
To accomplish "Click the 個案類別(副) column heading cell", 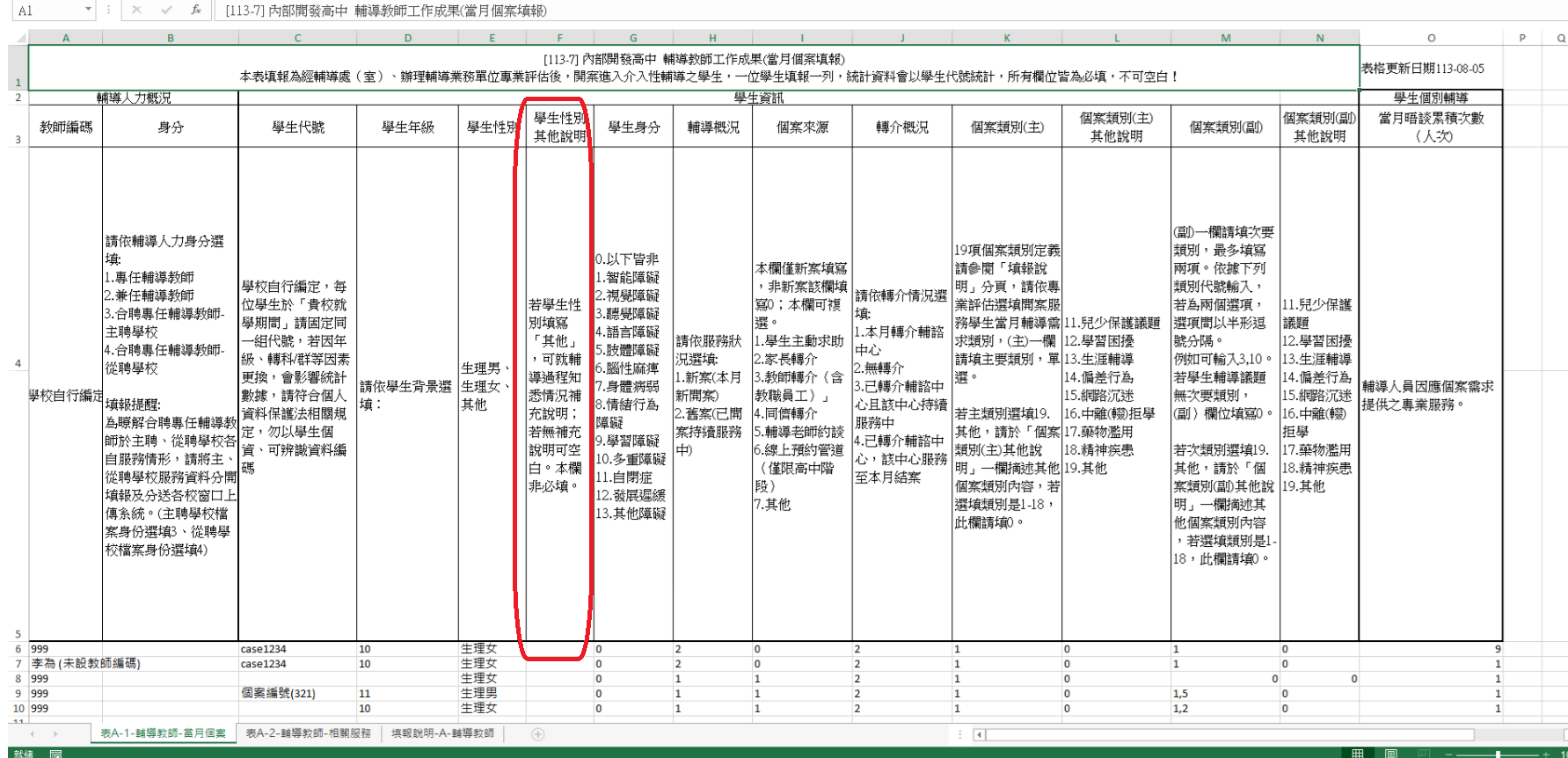I will [1225, 127].
